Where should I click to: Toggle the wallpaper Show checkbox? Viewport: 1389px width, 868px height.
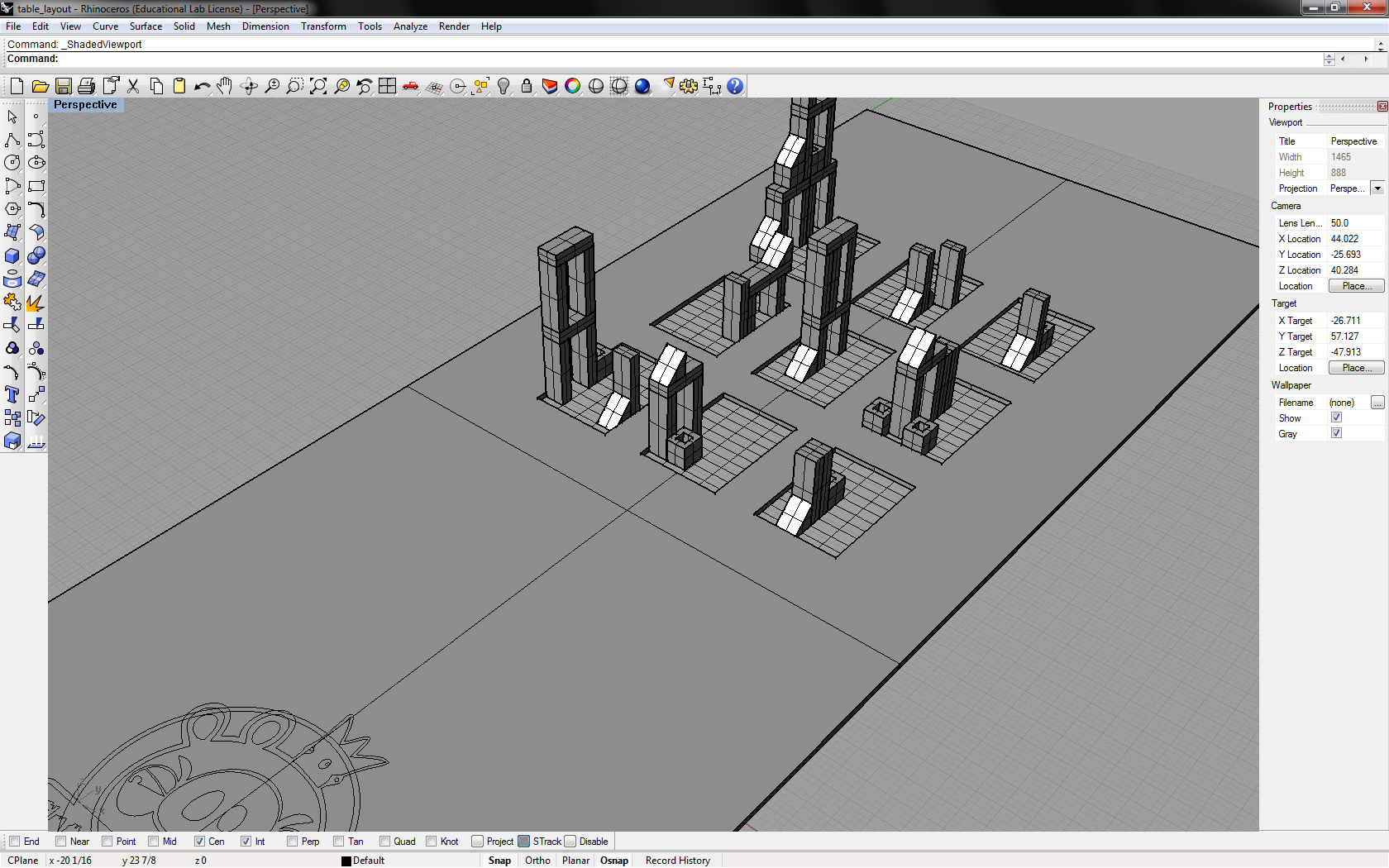point(1336,417)
